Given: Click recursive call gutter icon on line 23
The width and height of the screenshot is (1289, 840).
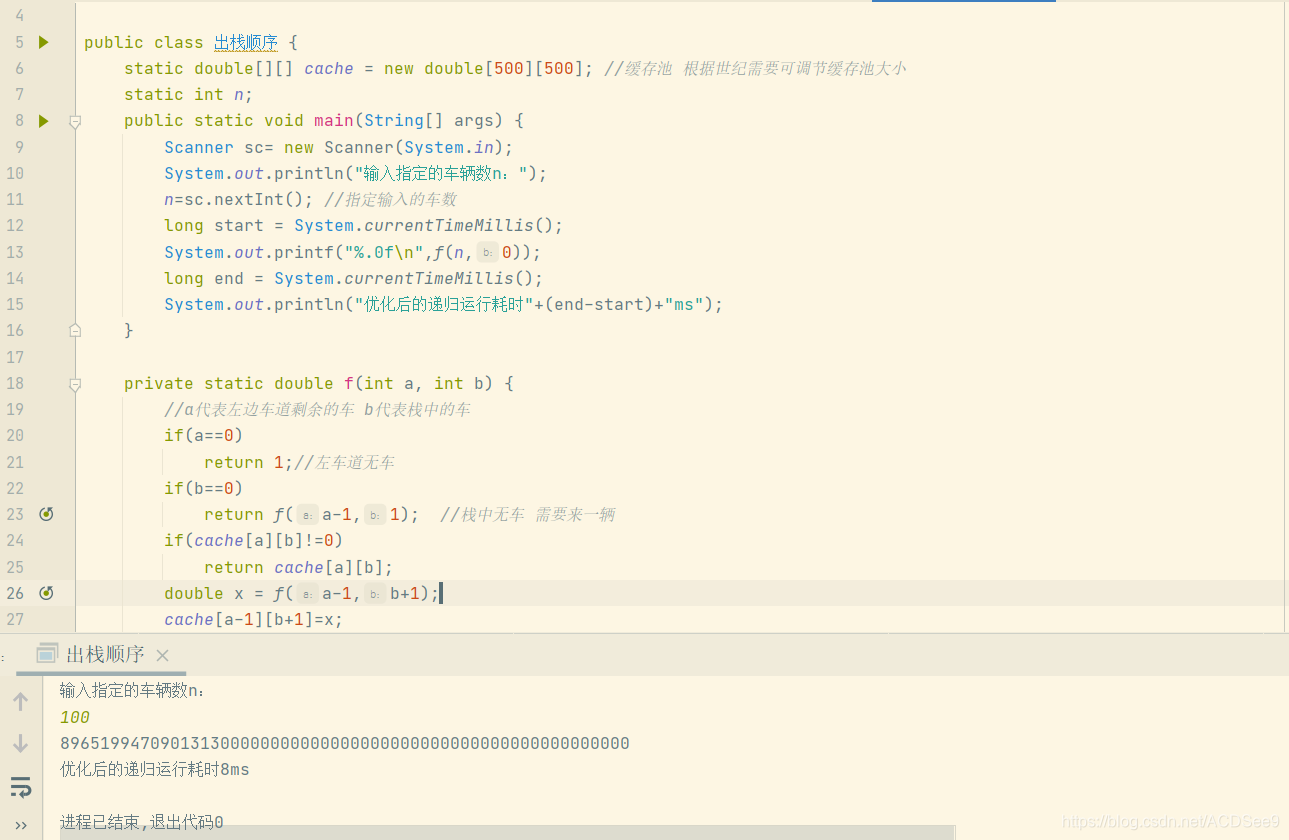Looking at the screenshot, I should [46, 514].
